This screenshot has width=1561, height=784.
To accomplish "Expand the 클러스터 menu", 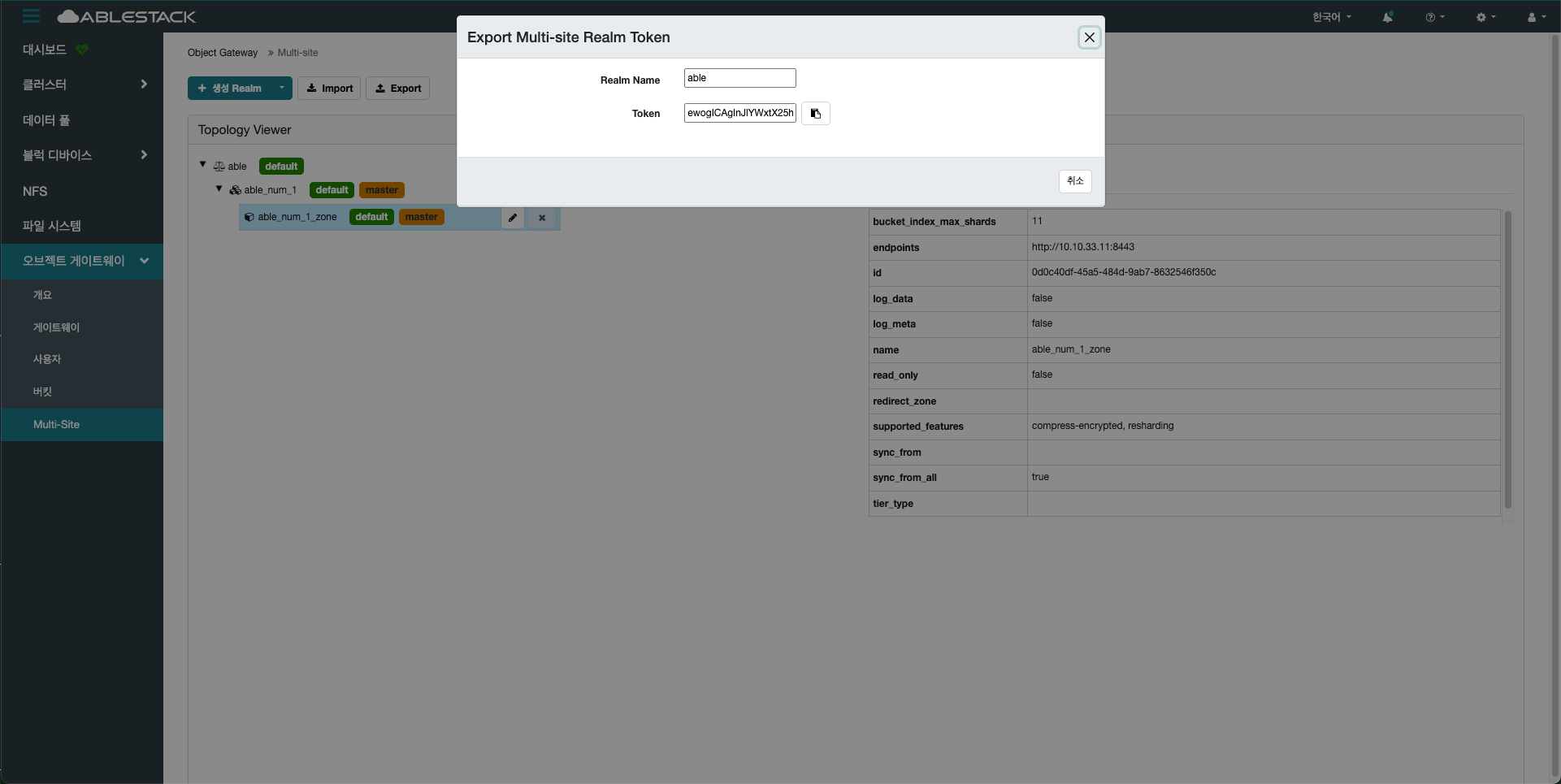I will click(x=81, y=84).
